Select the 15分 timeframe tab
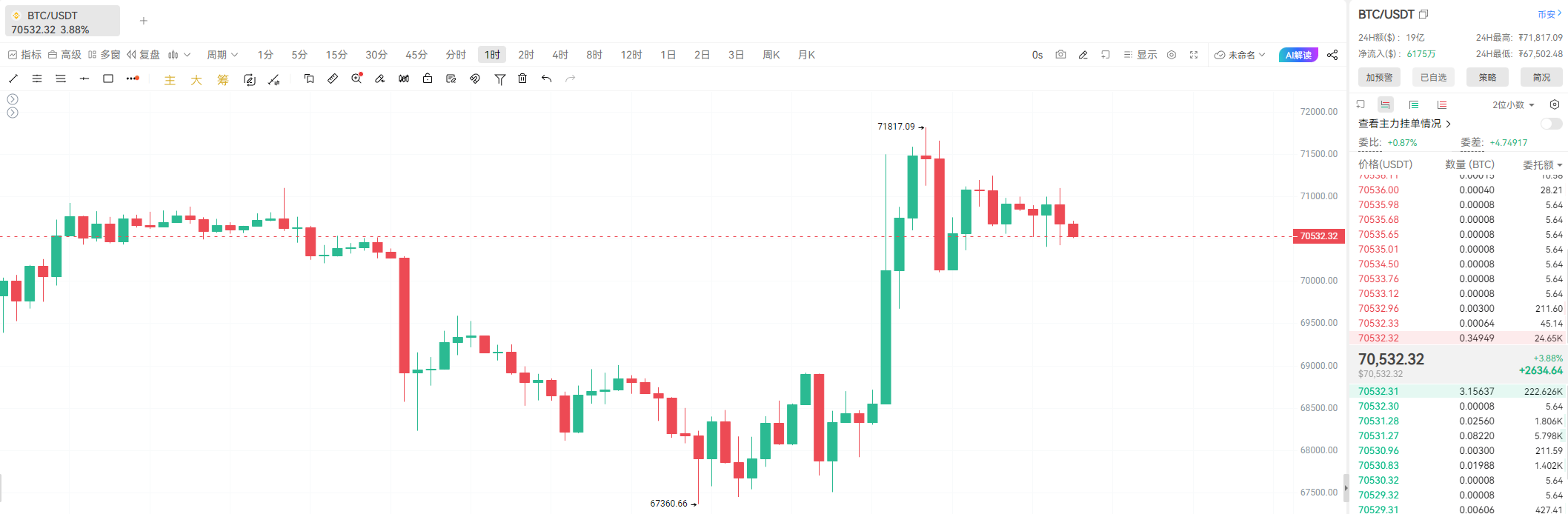 click(336, 55)
